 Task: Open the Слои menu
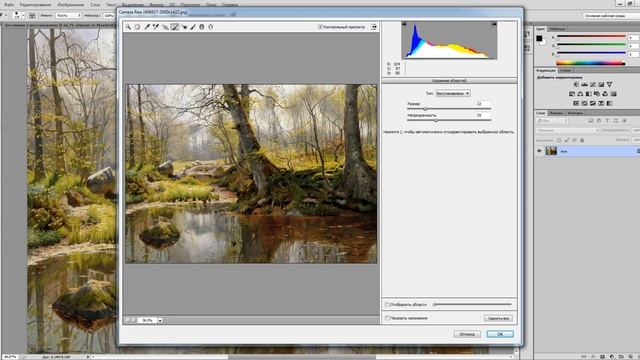(x=95, y=4)
